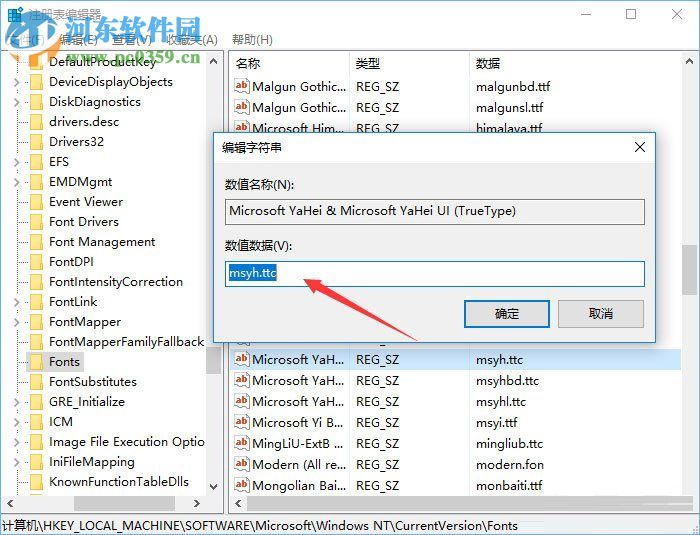Expand the DeviceDisplayObjects key
Image resolution: width=700 pixels, height=535 pixels.
point(17,82)
